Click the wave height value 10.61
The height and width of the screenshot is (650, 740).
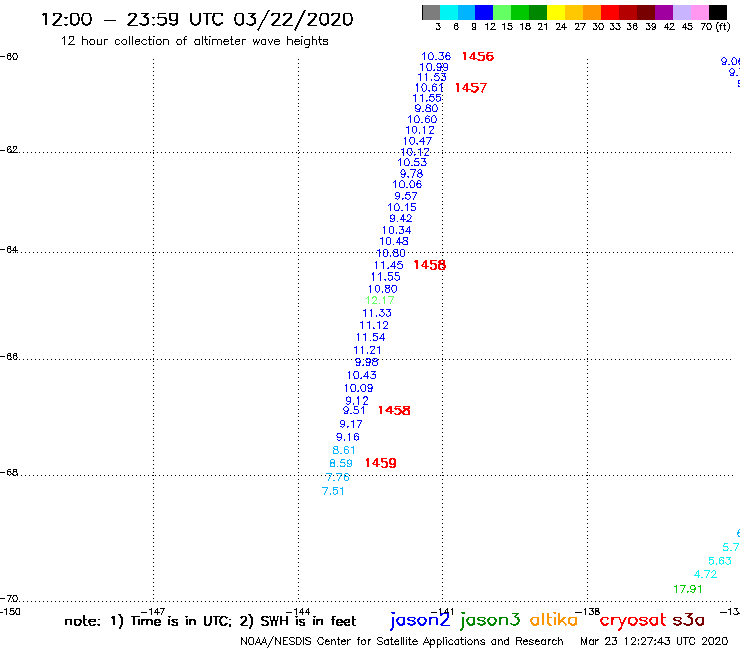429,88
